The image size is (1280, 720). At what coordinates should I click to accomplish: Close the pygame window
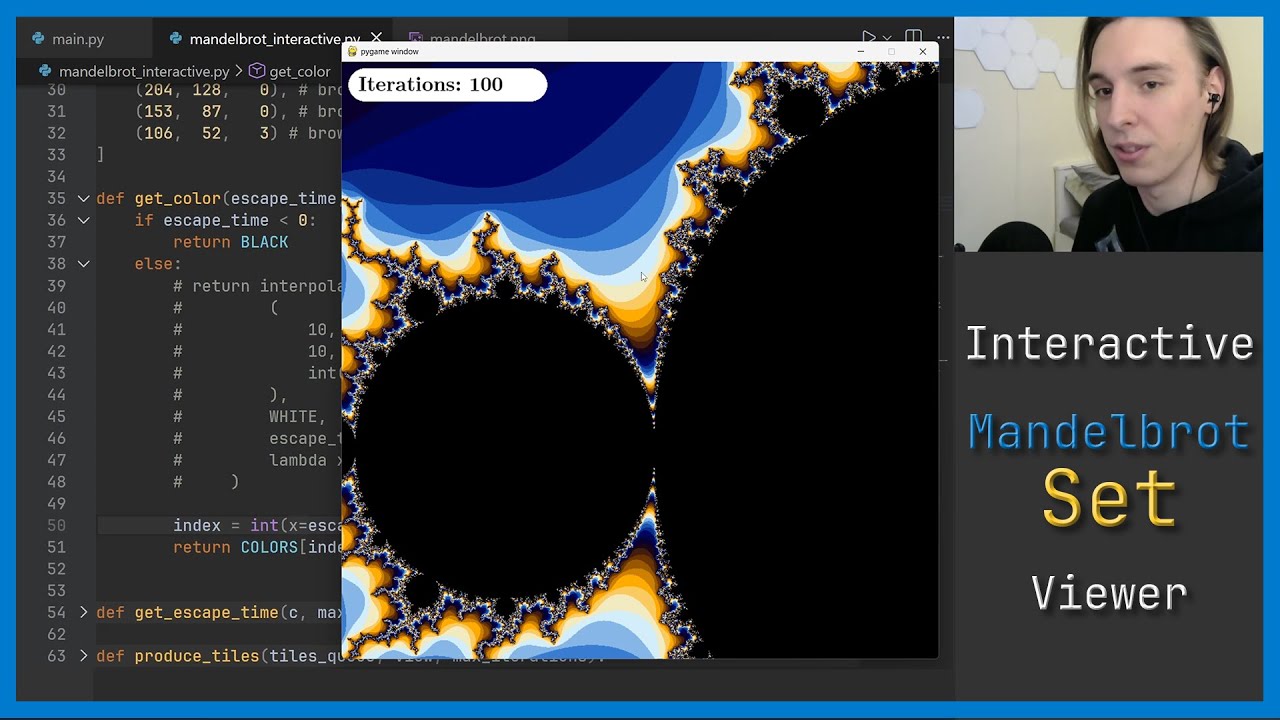click(922, 51)
